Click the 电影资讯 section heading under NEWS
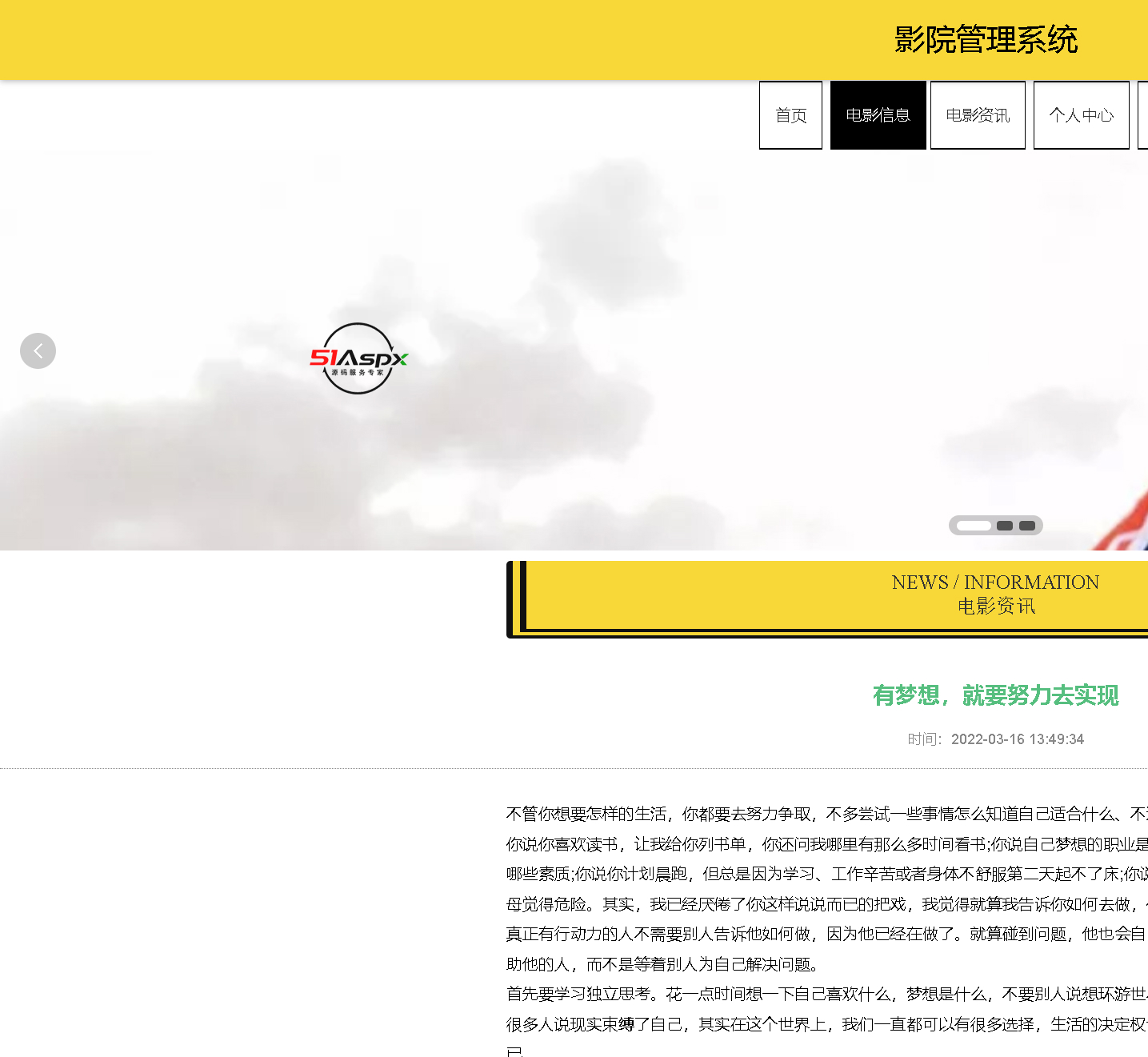 click(996, 607)
